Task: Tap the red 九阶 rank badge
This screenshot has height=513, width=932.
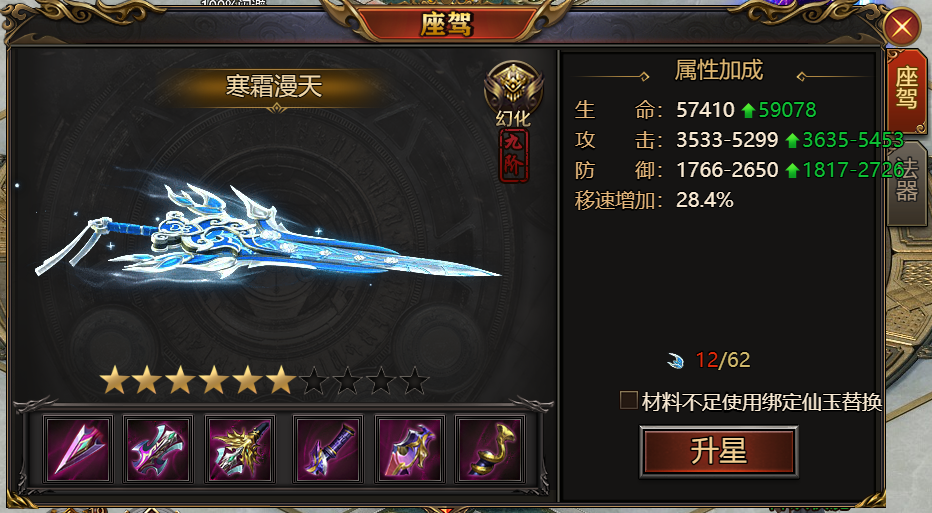Action: (514, 156)
